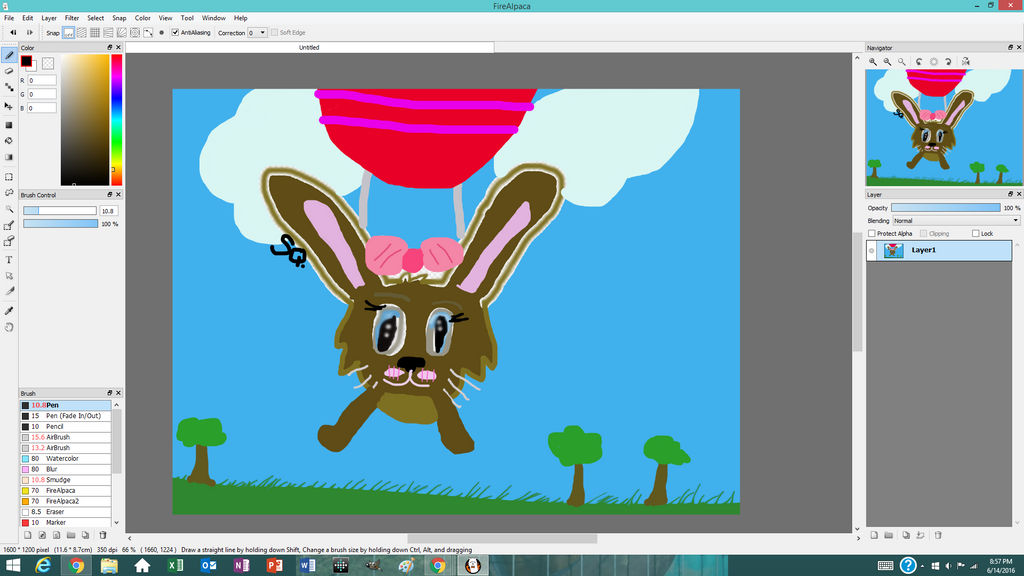Select the Text tool
Viewport: 1024px width, 576px height.
[x=9, y=260]
